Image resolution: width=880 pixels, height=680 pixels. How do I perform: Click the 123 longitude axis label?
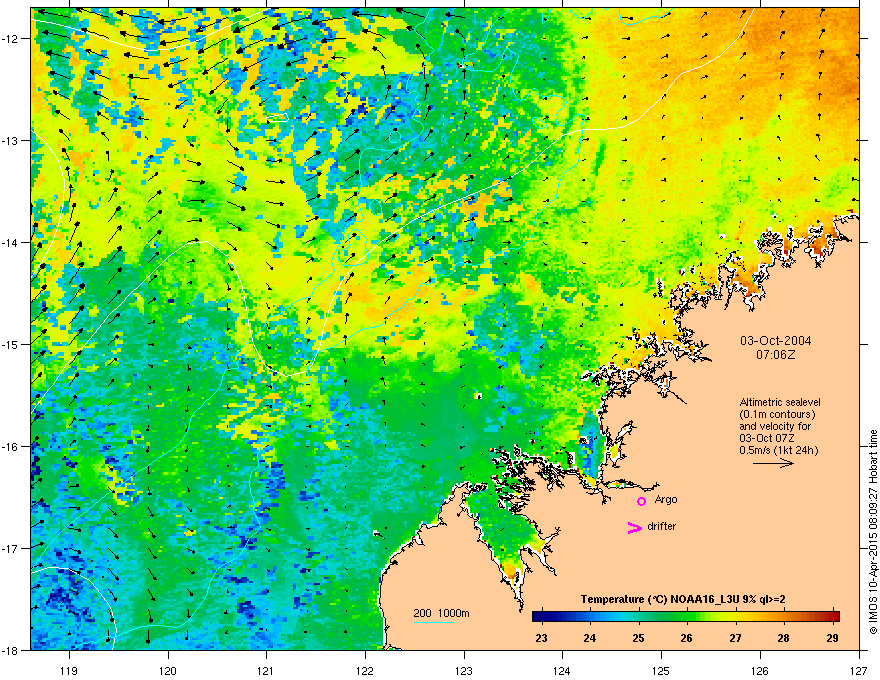[464, 671]
